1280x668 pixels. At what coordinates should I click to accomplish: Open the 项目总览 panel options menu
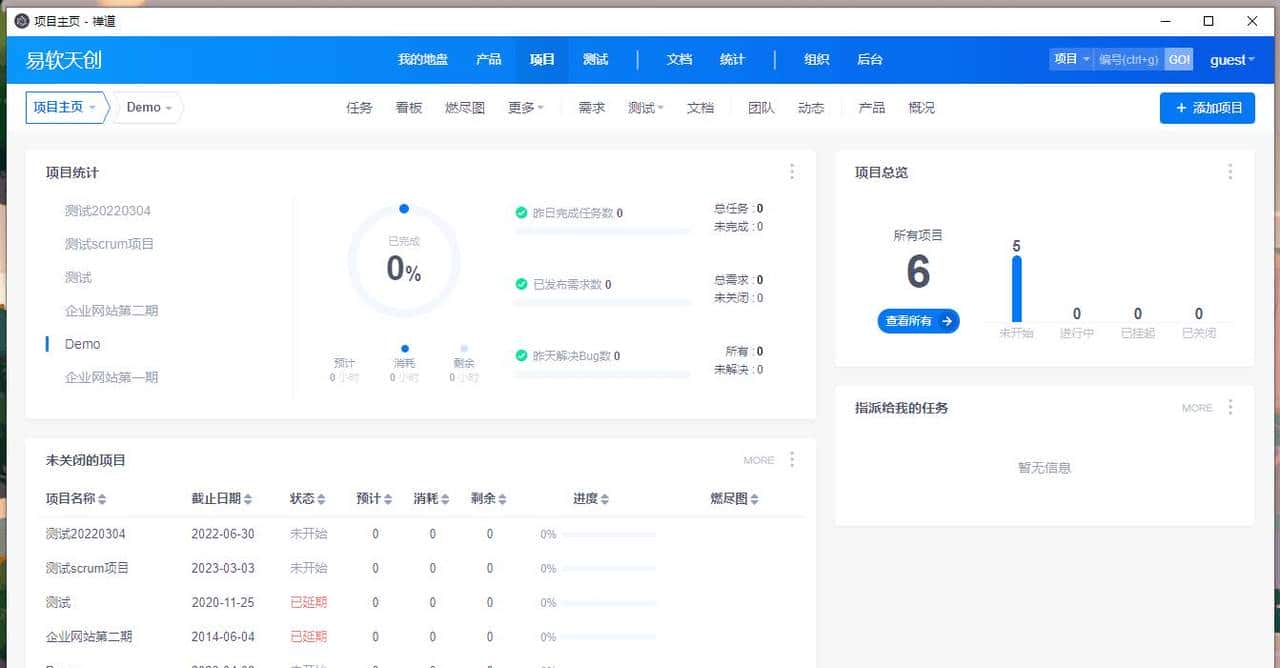pyautogui.click(x=1230, y=171)
